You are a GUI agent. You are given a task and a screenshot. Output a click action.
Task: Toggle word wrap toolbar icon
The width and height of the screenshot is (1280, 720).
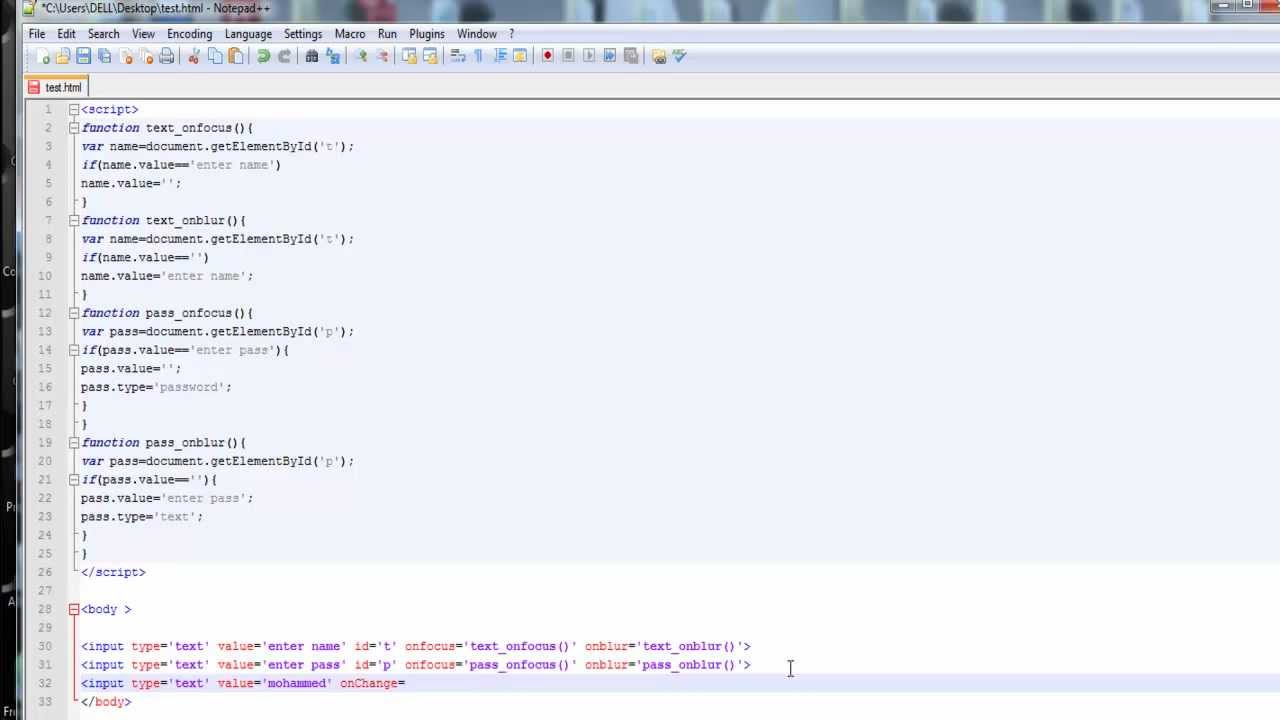coord(458,56)
